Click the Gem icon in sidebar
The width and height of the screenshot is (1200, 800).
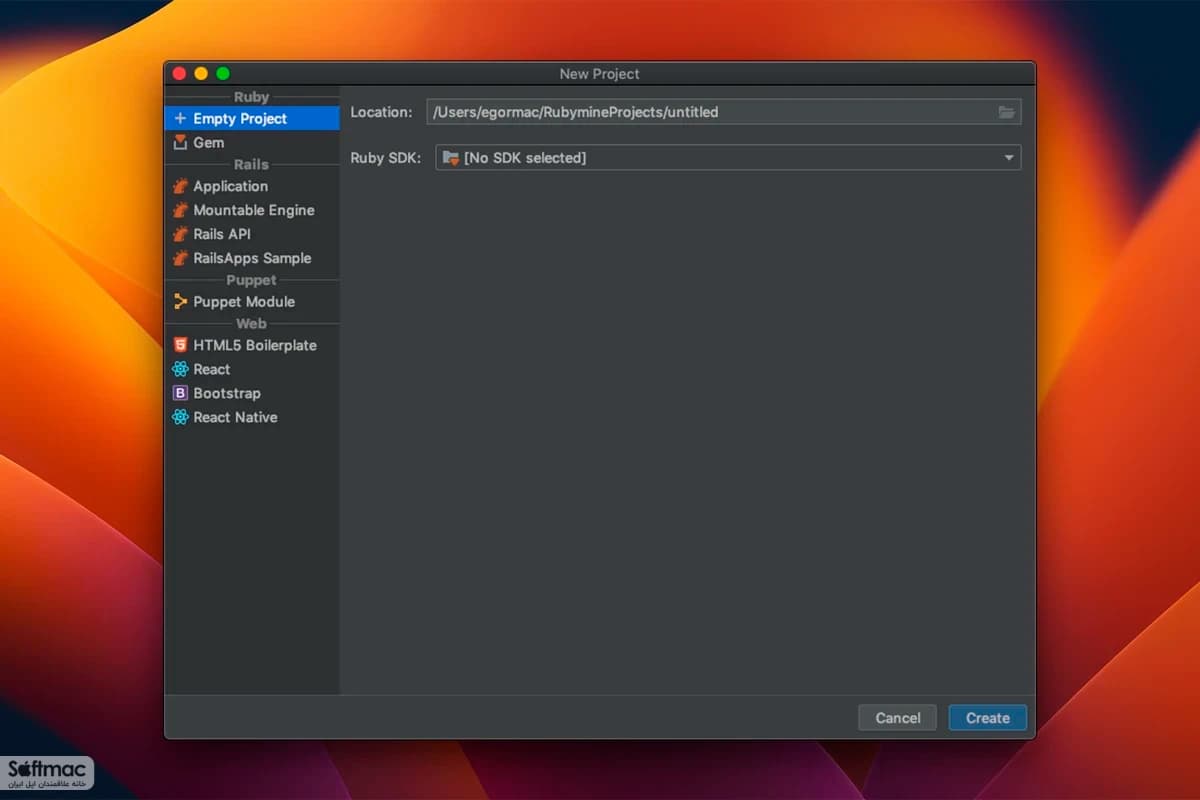coord(180,142)
